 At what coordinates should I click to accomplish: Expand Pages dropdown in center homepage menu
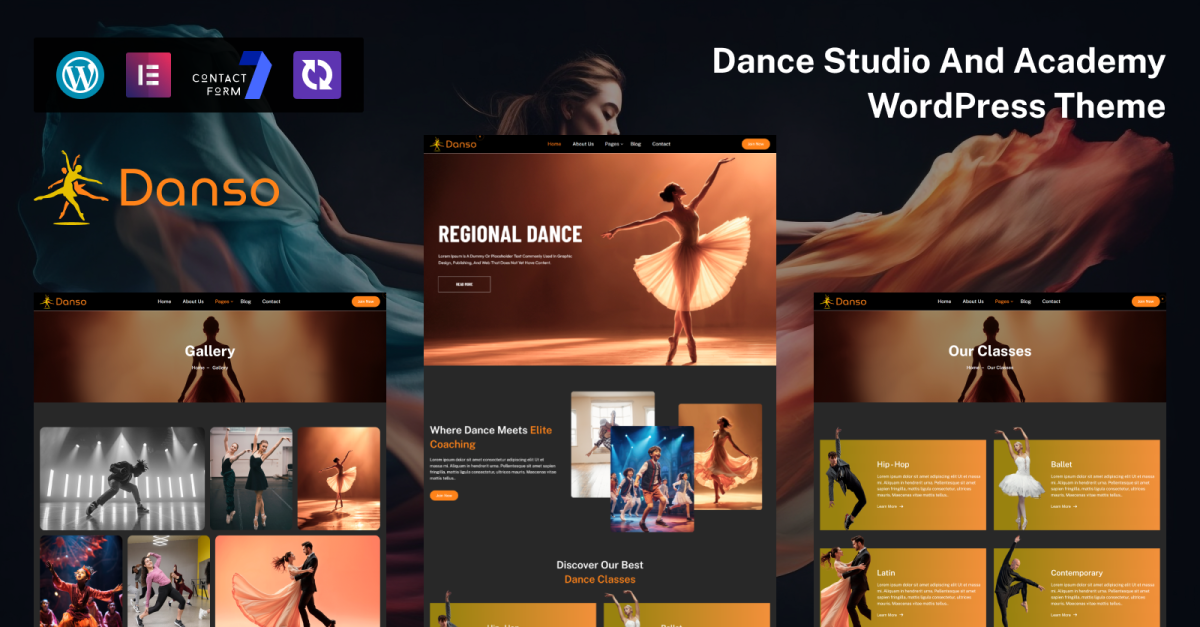[613, 144]
